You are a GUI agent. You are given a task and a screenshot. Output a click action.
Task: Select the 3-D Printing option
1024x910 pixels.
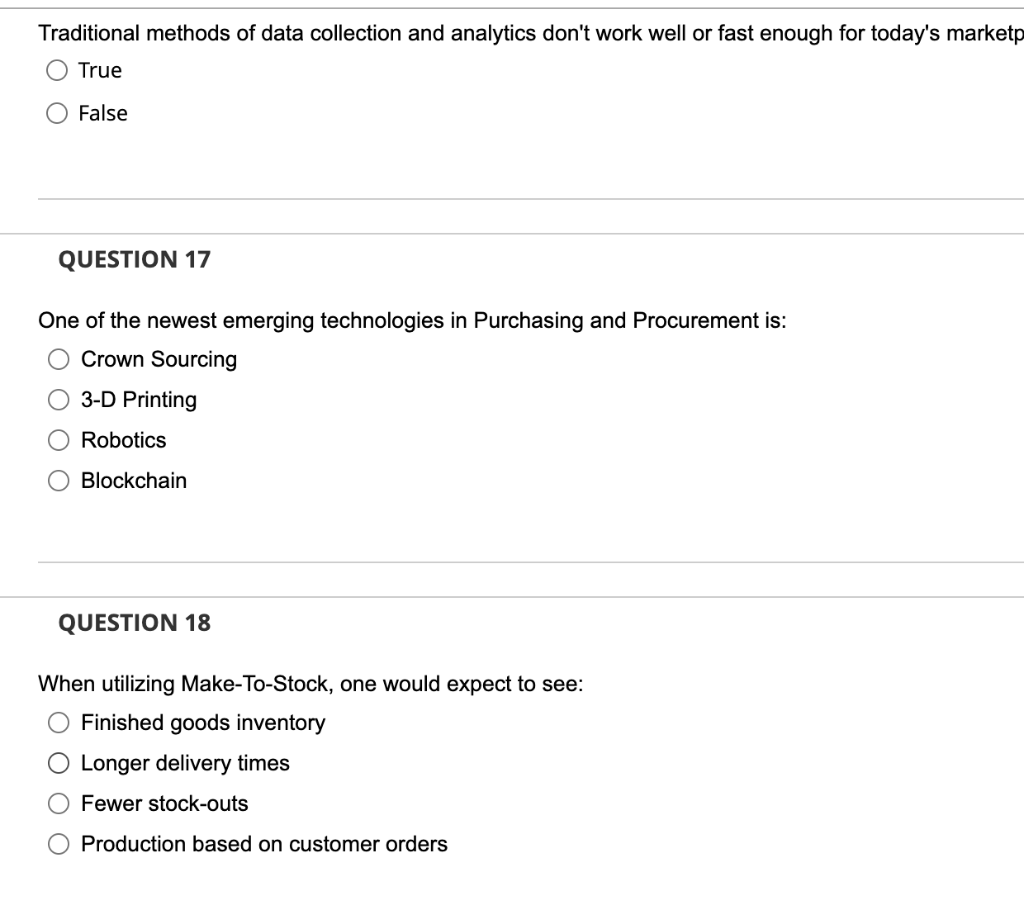click(58, 400)
